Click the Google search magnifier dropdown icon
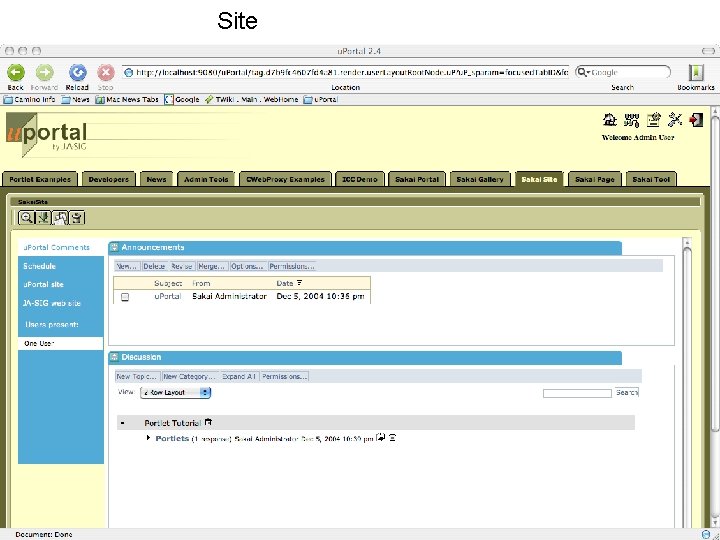The height and width of the screenshot is (540, 720). 583,72
